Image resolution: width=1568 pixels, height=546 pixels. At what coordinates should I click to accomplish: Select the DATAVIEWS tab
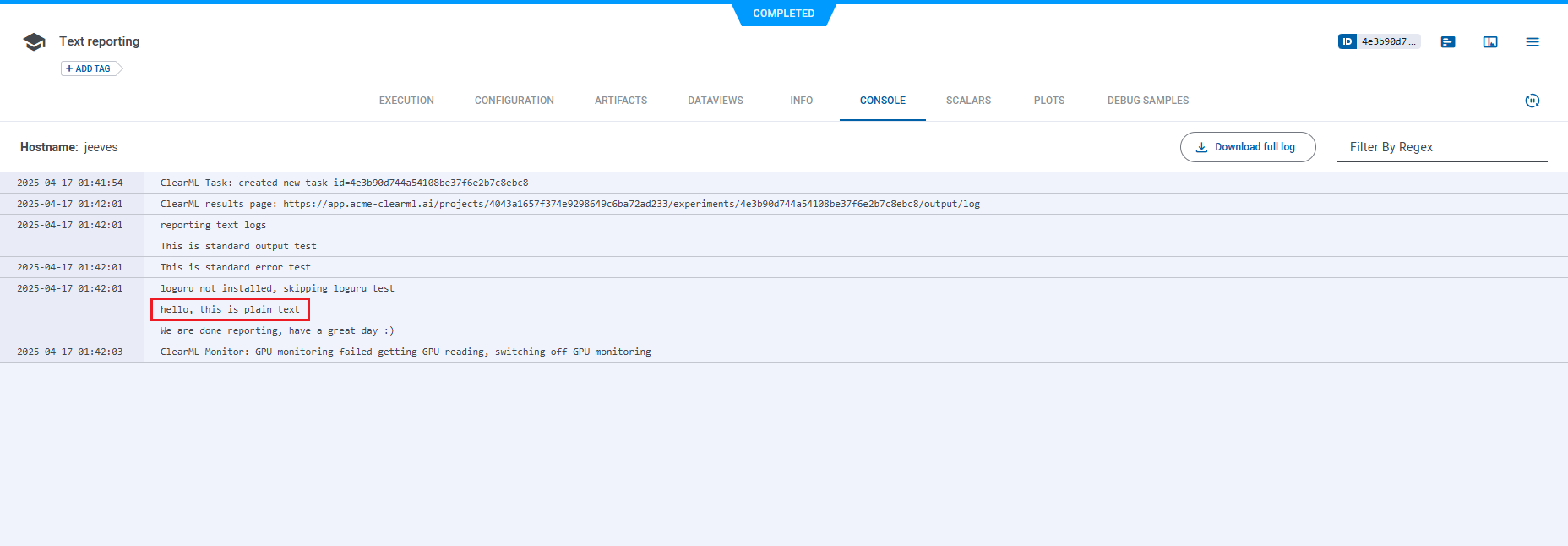(716, 101)
